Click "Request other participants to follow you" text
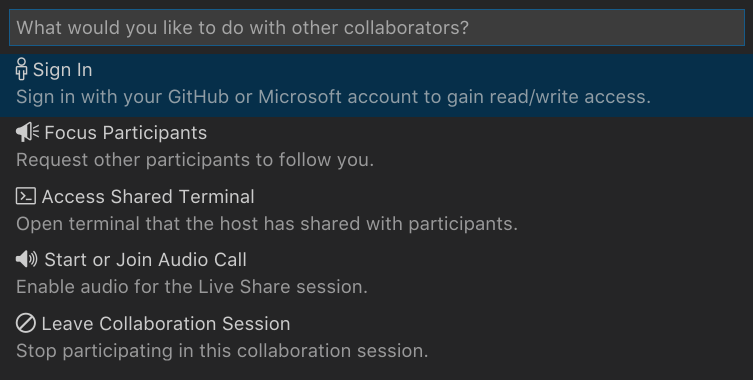The image size is (753, 380). (195, 160)
